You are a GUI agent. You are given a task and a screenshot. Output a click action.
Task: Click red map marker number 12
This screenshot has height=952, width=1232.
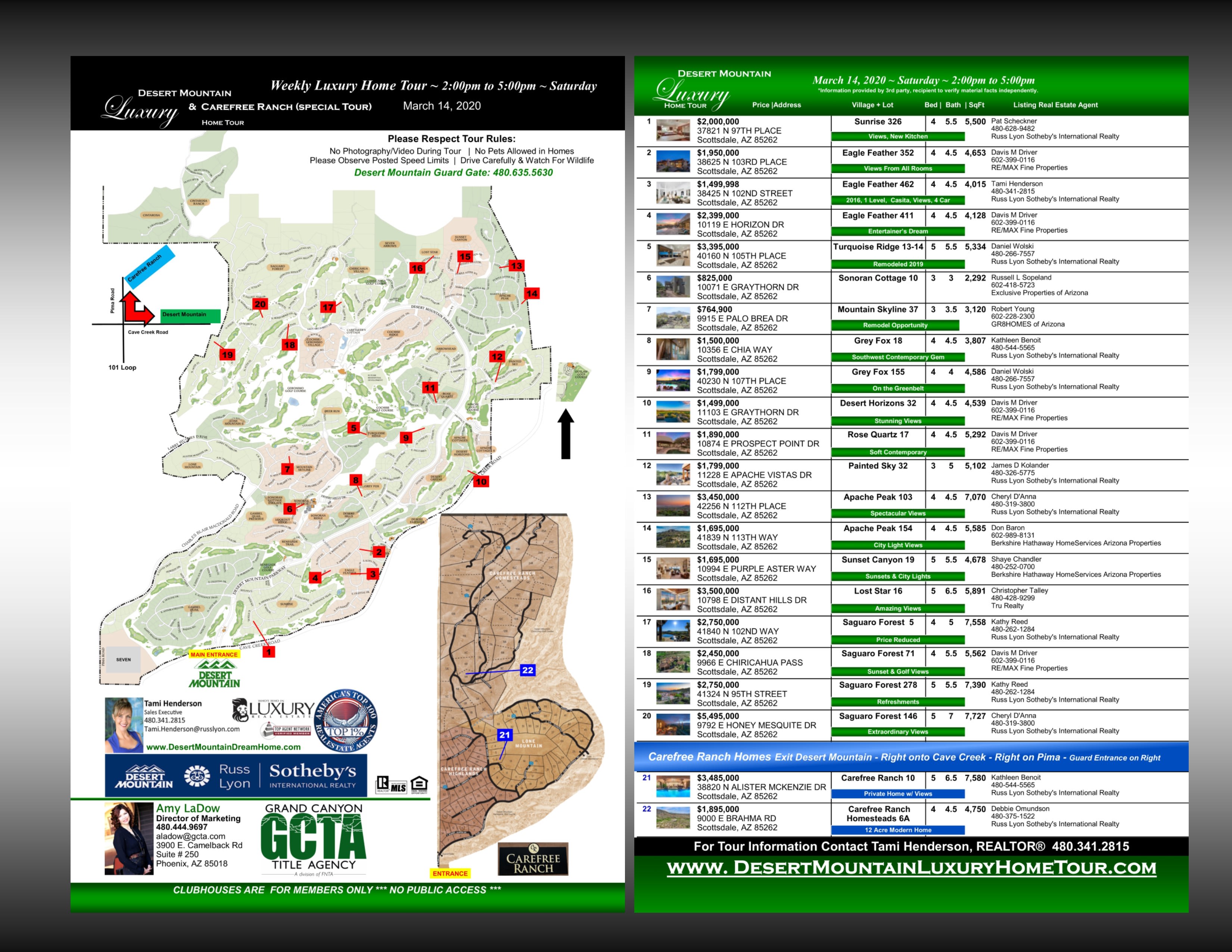click(x=497, y=357)
